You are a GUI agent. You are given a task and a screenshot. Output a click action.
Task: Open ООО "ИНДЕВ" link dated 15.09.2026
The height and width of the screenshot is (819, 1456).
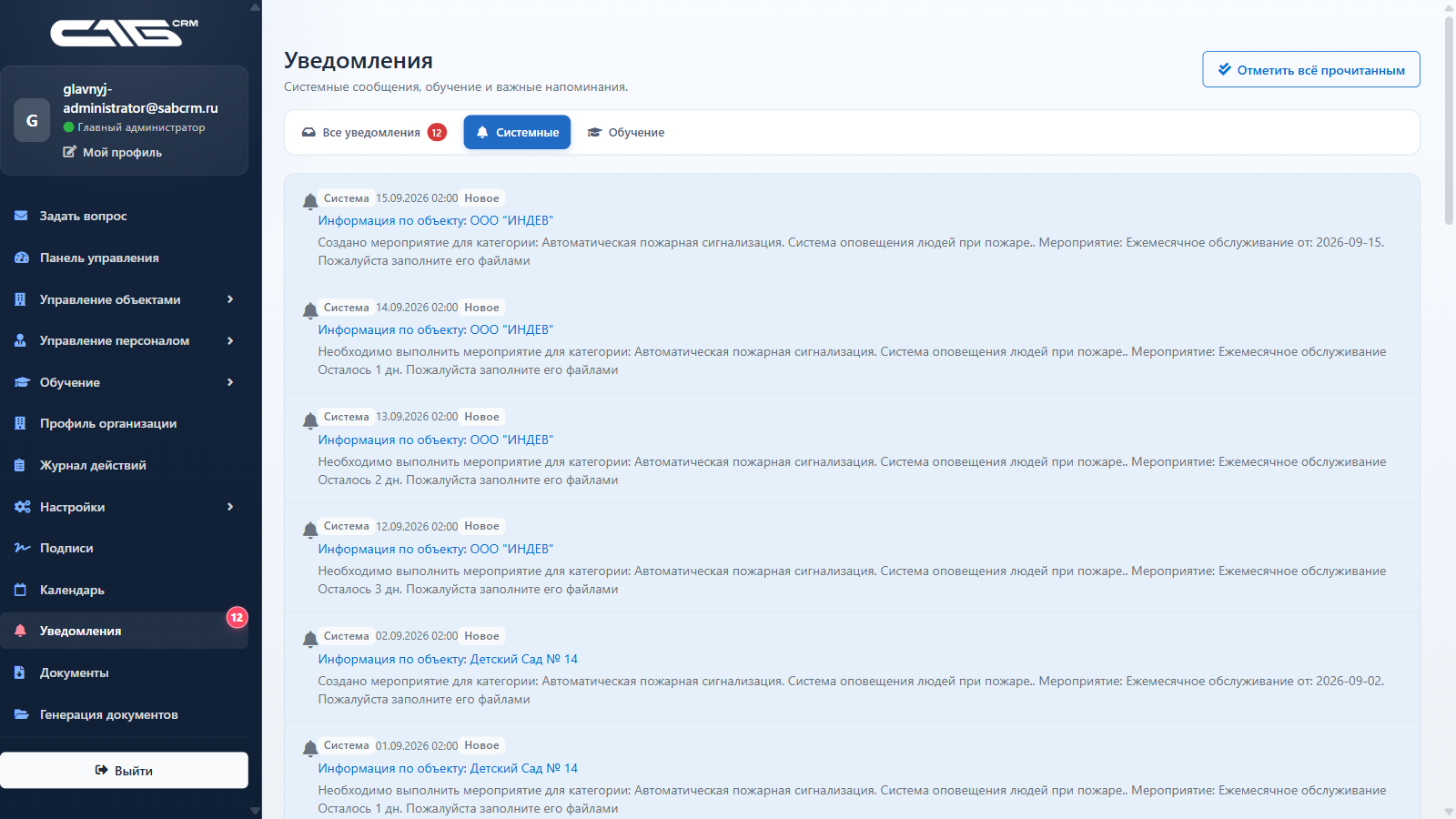pyautogui.click(x=435, y=220)
